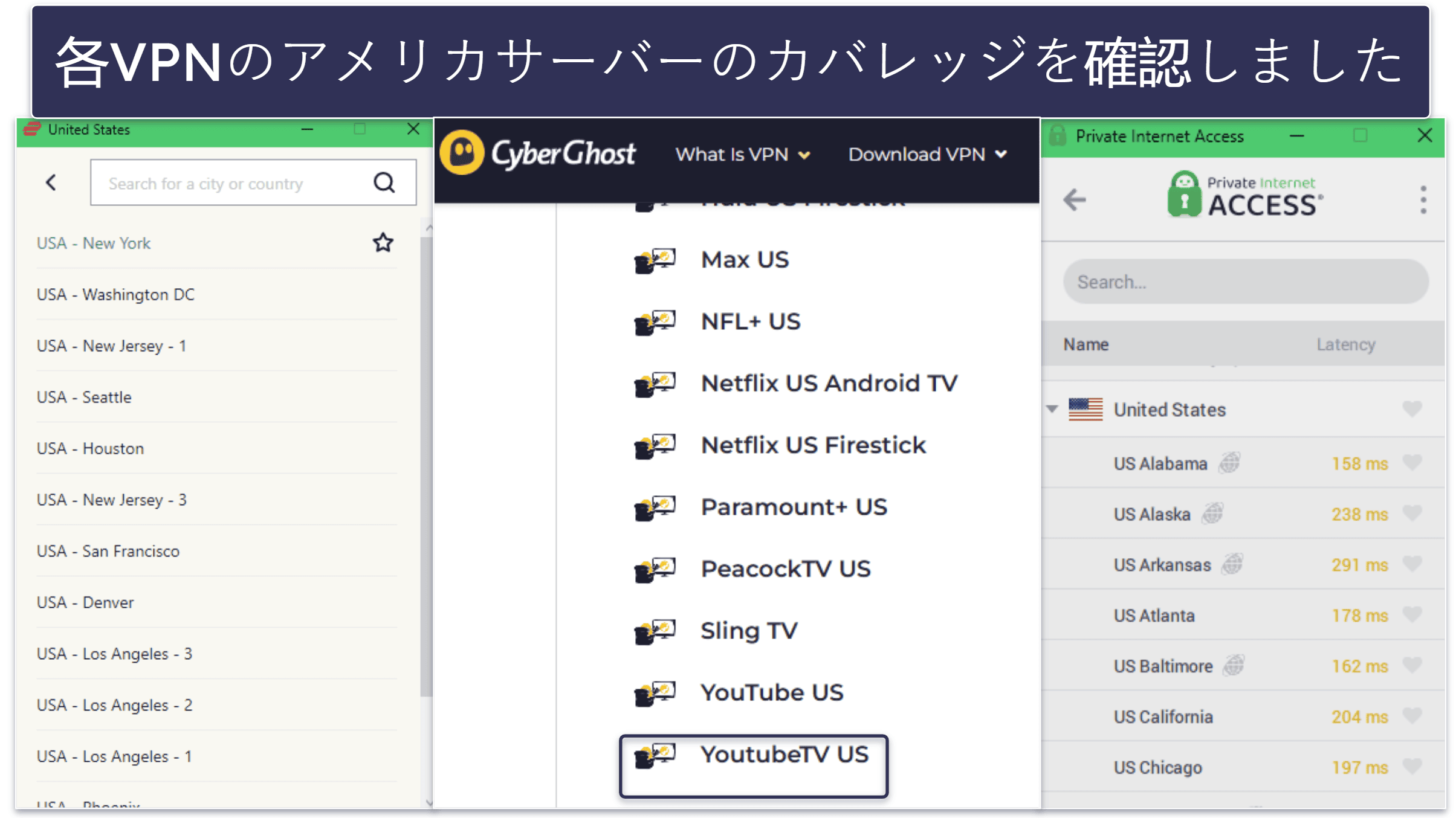Open the NFL+ US link
This screenshot has width=1456, height=818.
click(751, 321)
